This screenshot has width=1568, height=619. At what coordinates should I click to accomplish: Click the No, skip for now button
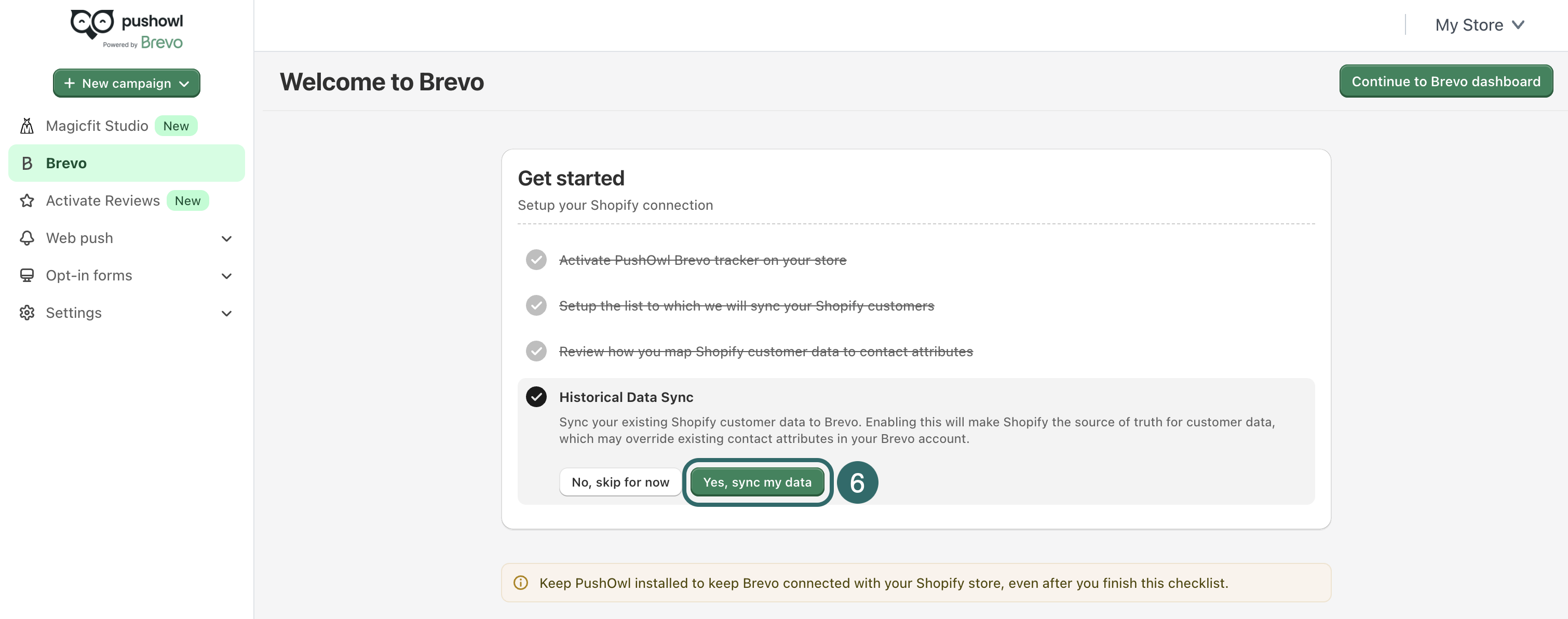click(620, 482)
